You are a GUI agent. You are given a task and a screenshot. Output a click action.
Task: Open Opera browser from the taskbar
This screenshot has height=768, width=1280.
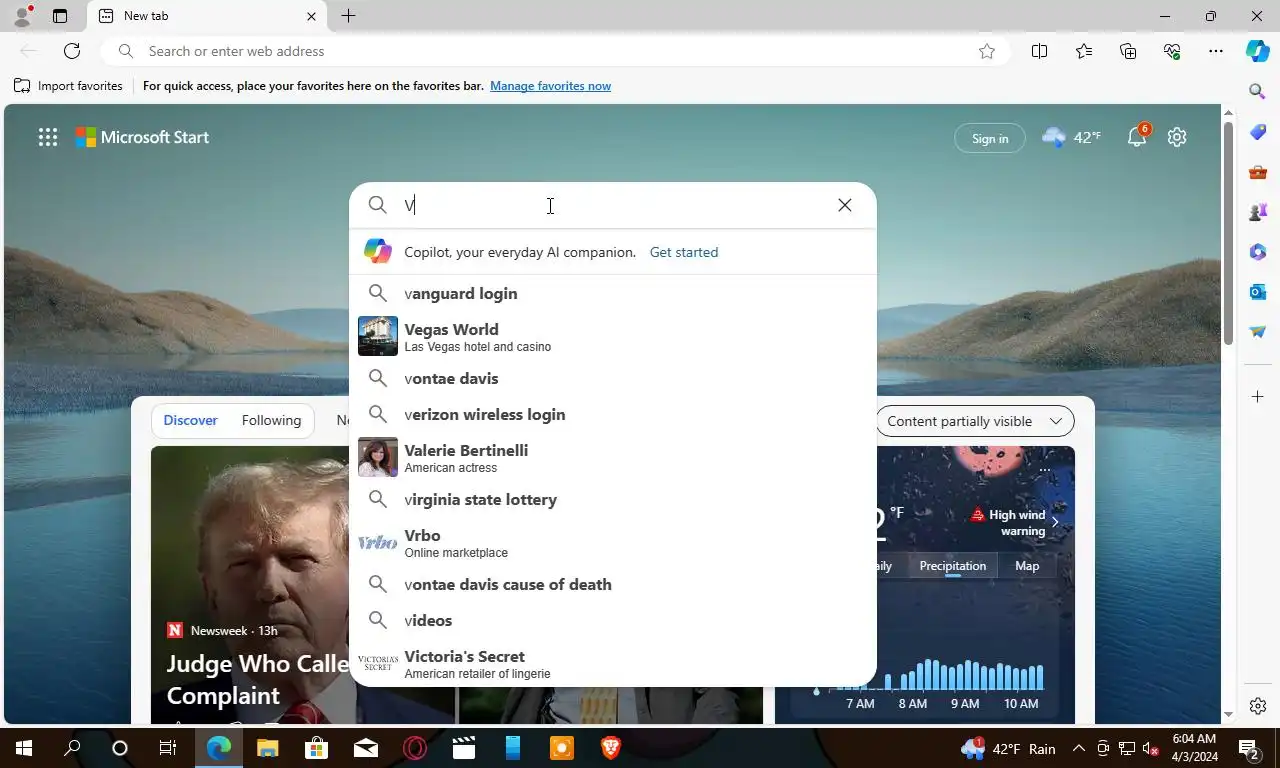point(414,748)
